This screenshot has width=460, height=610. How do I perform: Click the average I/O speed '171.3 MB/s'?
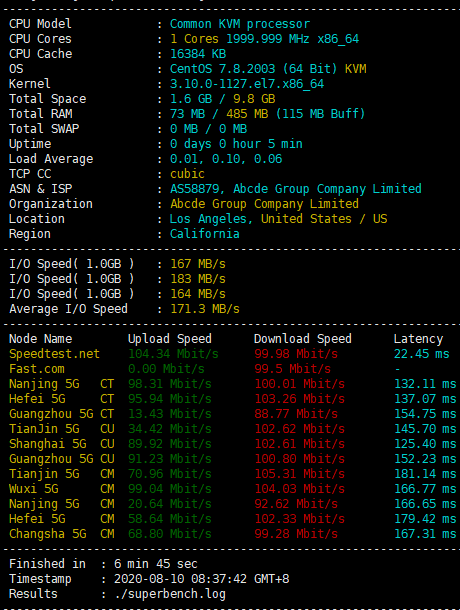point(205,309)
